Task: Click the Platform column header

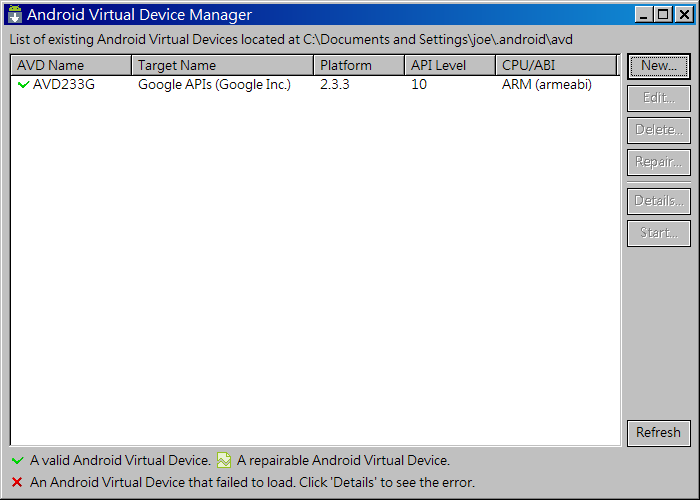Action: point(358,65)
